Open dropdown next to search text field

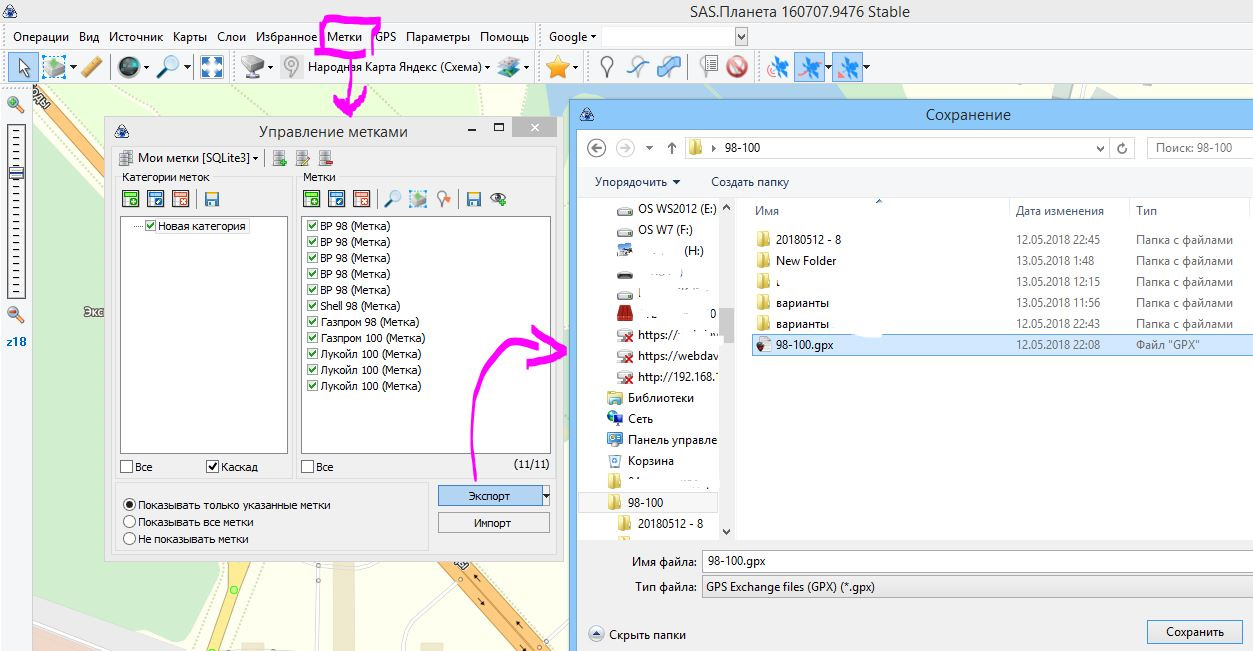[741, 37]
